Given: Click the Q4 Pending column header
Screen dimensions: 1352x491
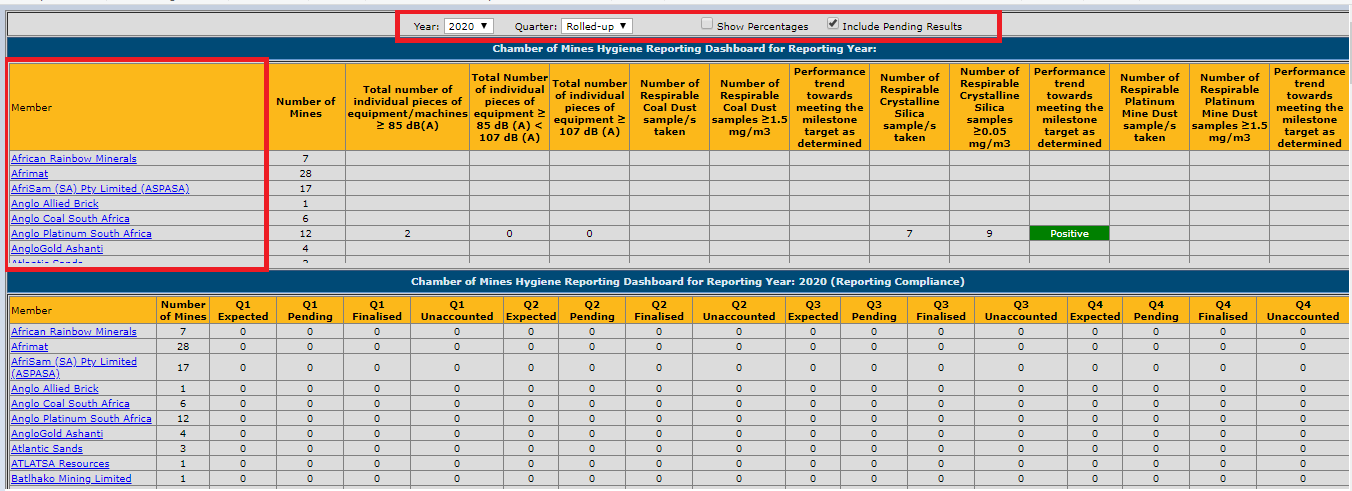Looking at the screenshot, I should (1156, 310).
